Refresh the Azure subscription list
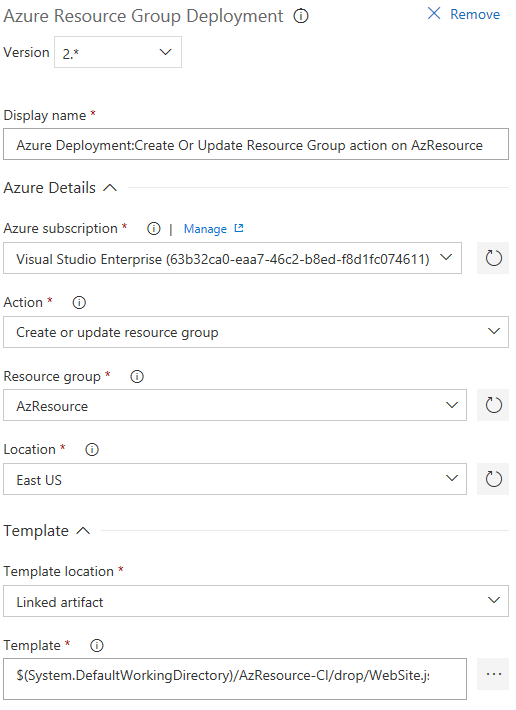 tap(493, 259)
